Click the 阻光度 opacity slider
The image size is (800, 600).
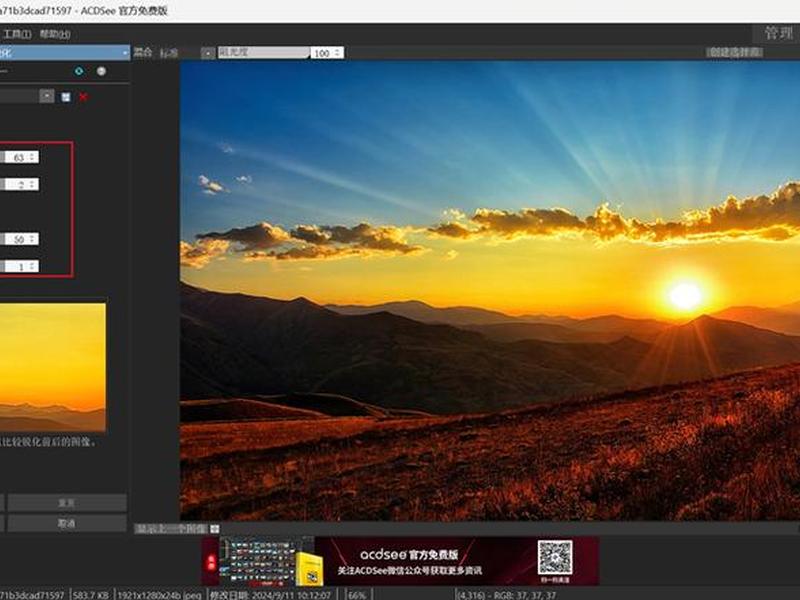point(264,53)
